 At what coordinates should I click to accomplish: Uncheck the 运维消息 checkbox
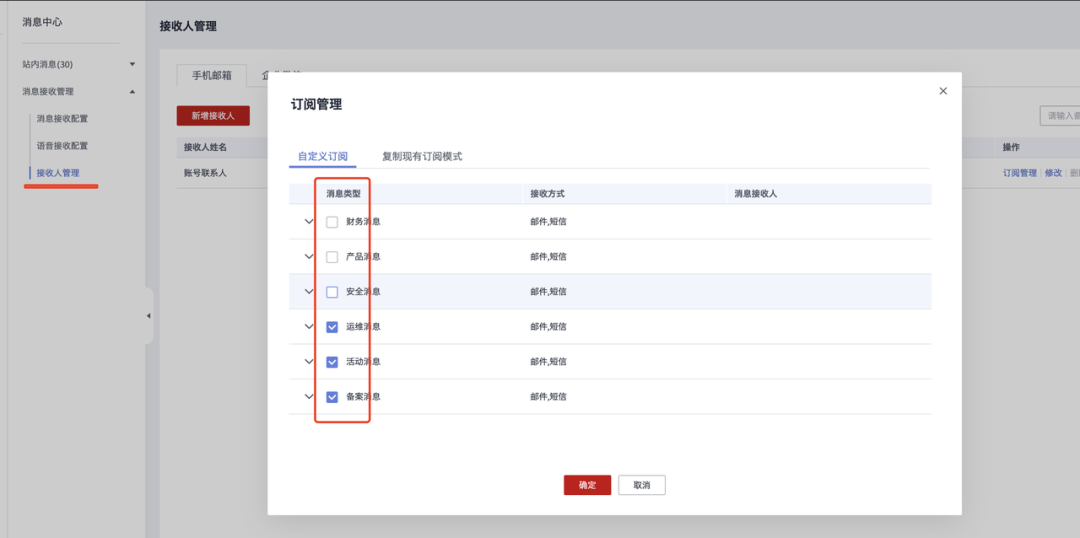point(332,327)
